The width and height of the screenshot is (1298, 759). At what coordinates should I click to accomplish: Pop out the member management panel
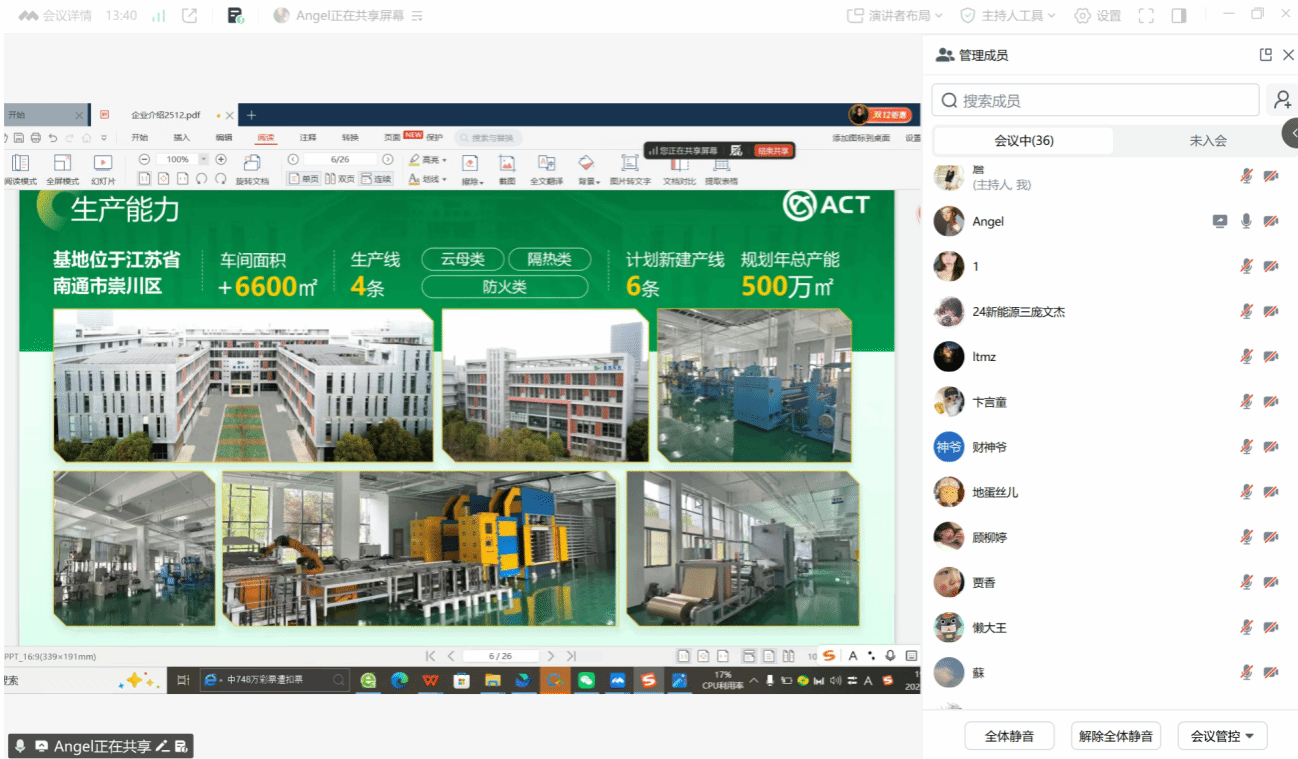(1265, 55)
